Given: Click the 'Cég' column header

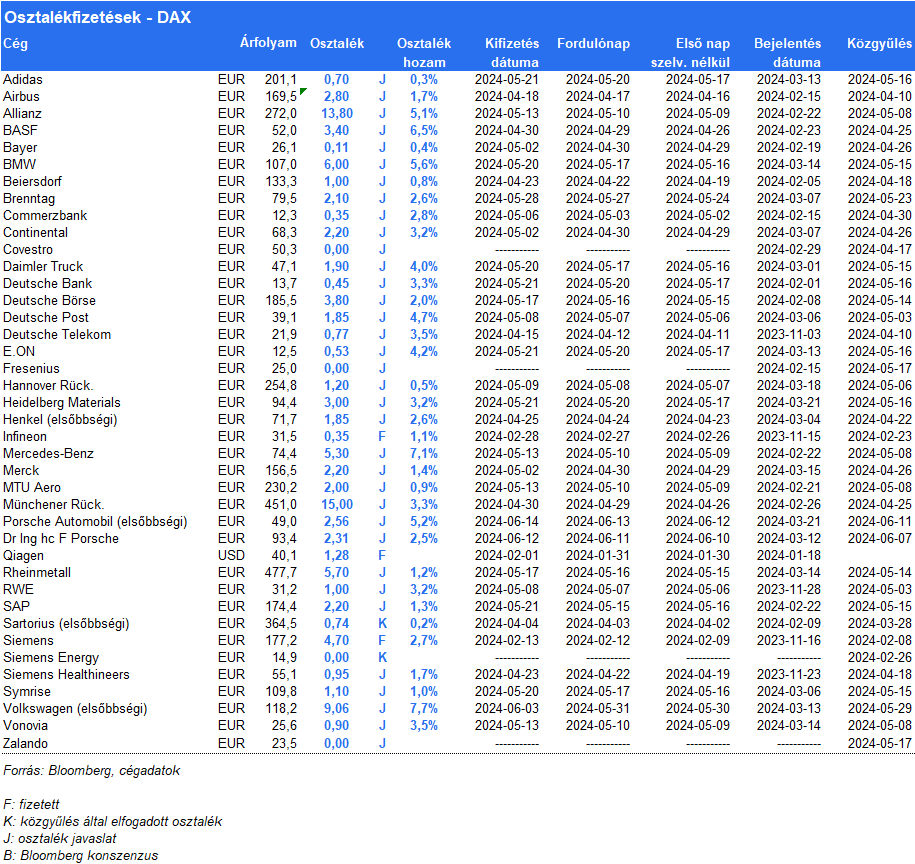Looking at the screenshot, I should (x=15, y=43).
